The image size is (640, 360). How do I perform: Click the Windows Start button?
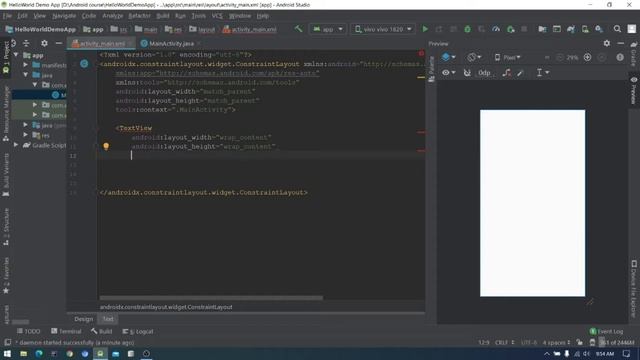click(7, 353)
